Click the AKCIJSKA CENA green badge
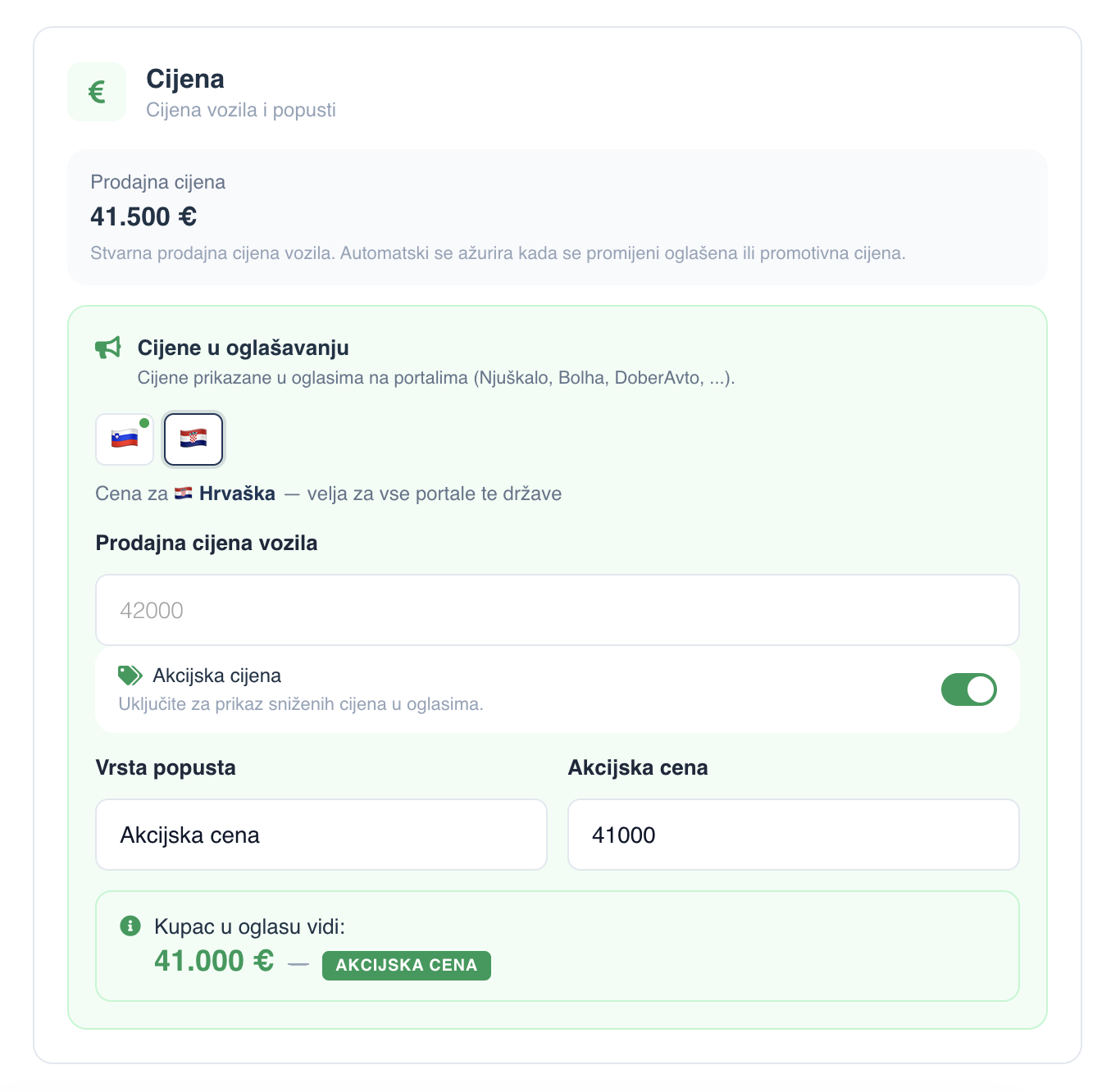Image resolution: width=1120 pixels, height=1092 pixels. coord(407,965)
